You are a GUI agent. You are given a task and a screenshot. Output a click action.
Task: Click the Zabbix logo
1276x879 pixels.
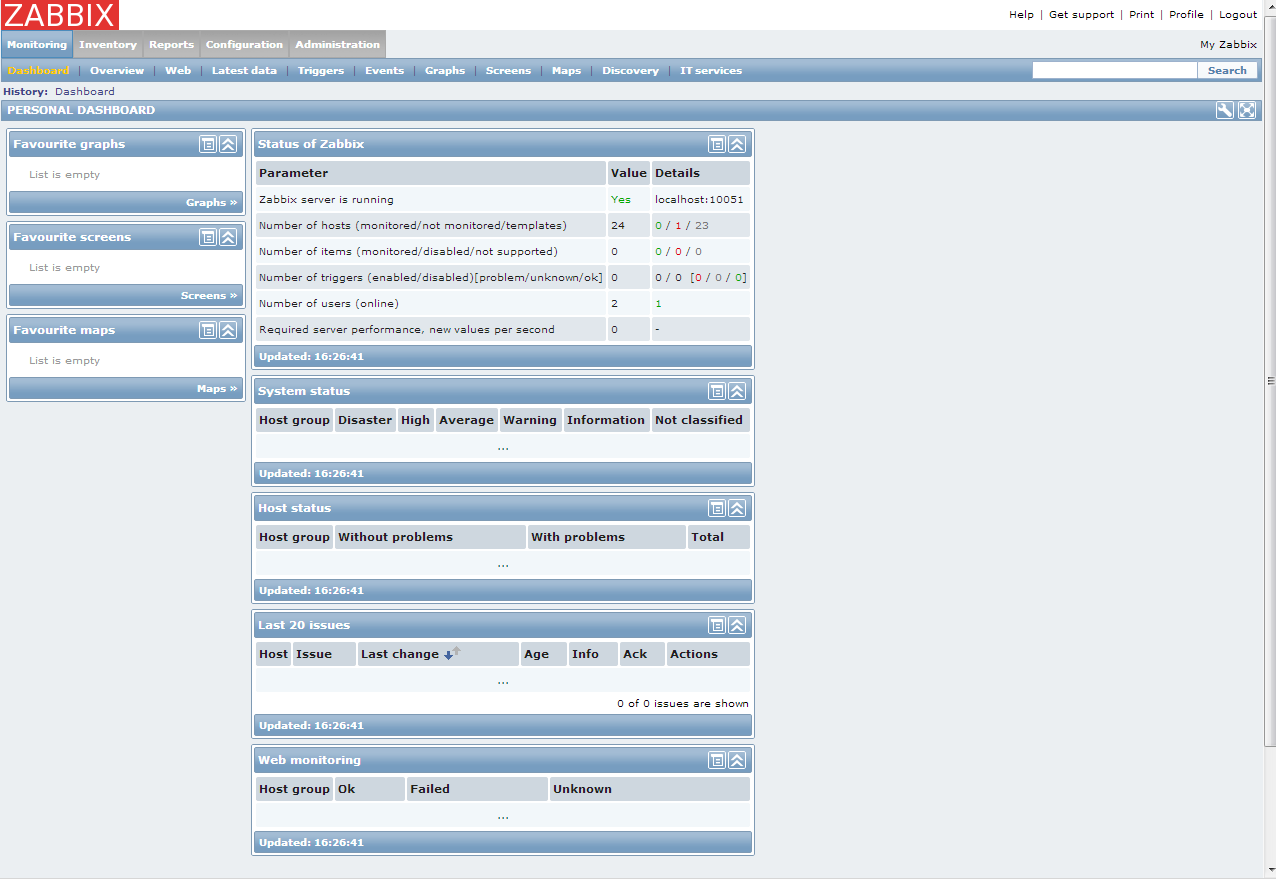coord(60,15)
